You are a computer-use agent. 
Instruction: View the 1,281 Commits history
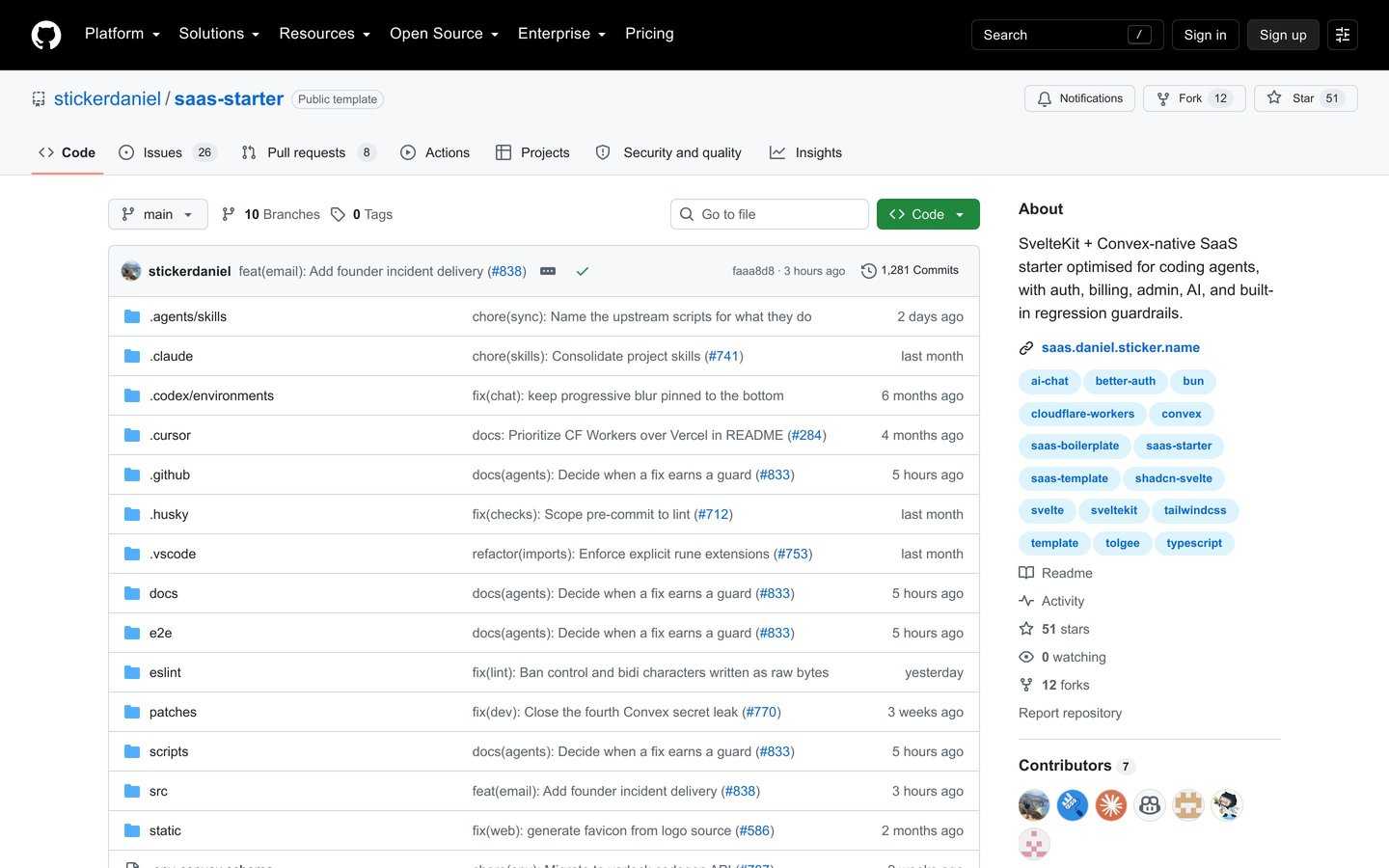[910, 270]
